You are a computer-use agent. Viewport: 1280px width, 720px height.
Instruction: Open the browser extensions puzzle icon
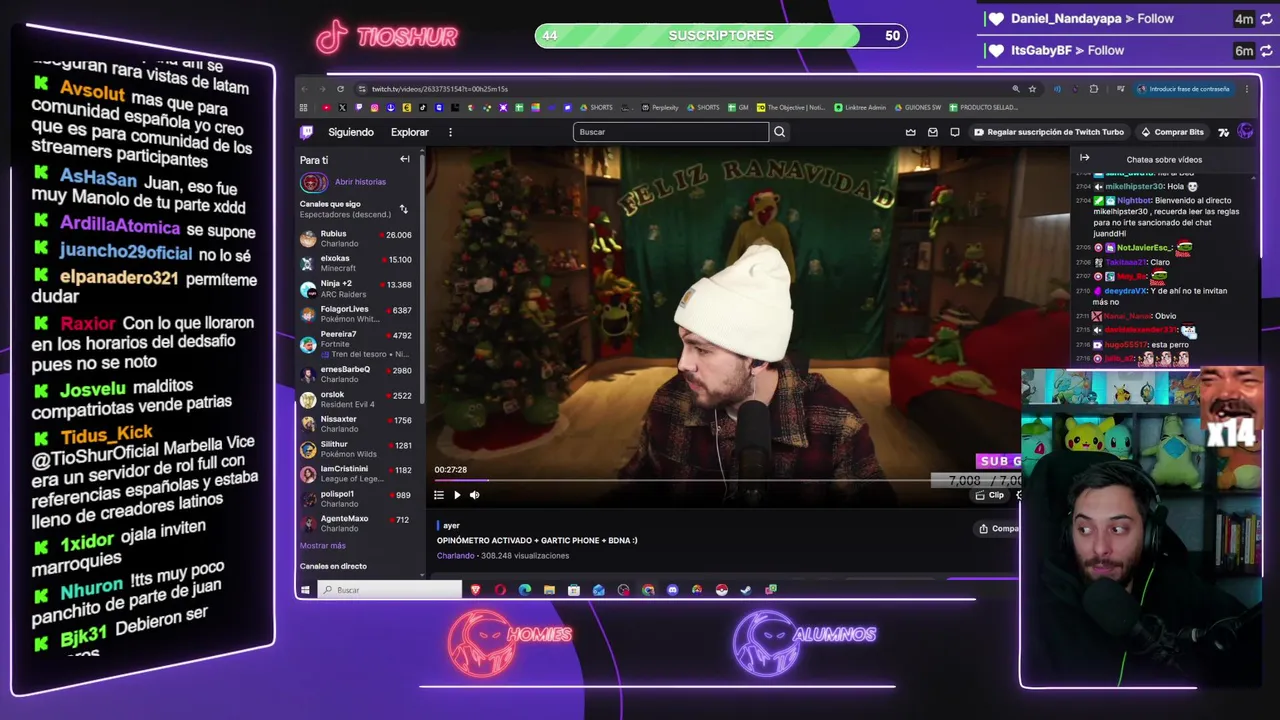tap(1094, 89)
